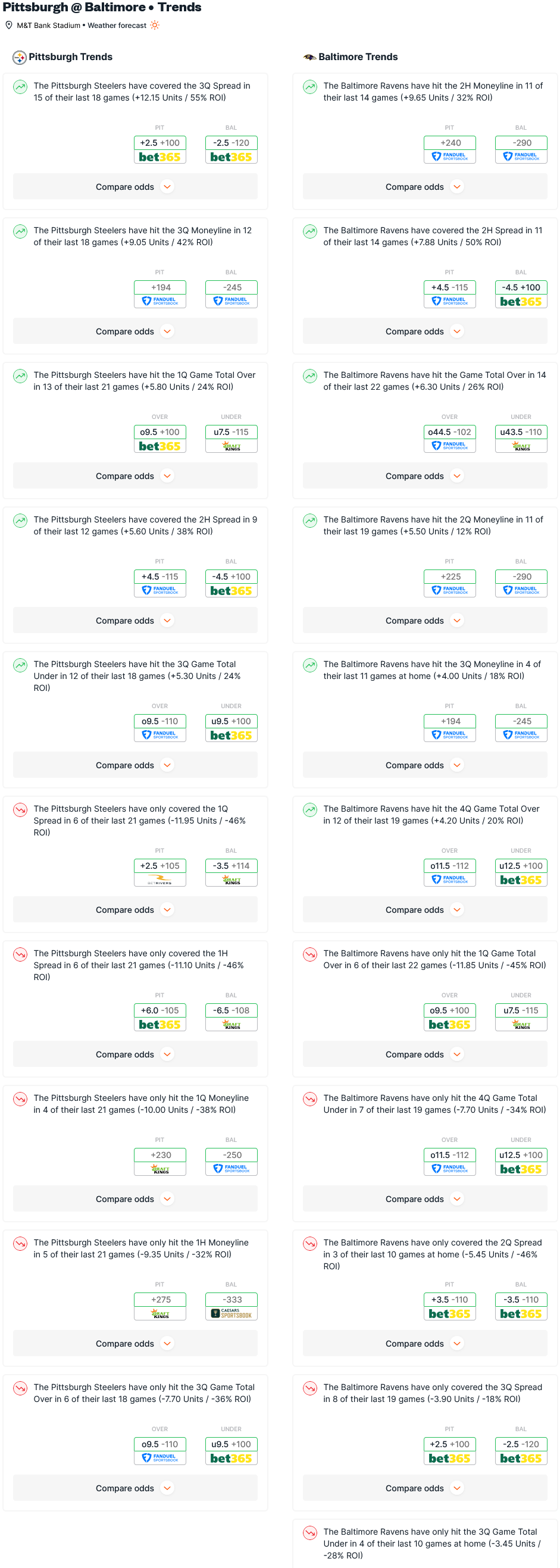Image resolution: width=560 pixels, height=1568 pixels.
Task: Expand Compare odds for Steelers 3Q Spread trend
Action: 135,187
